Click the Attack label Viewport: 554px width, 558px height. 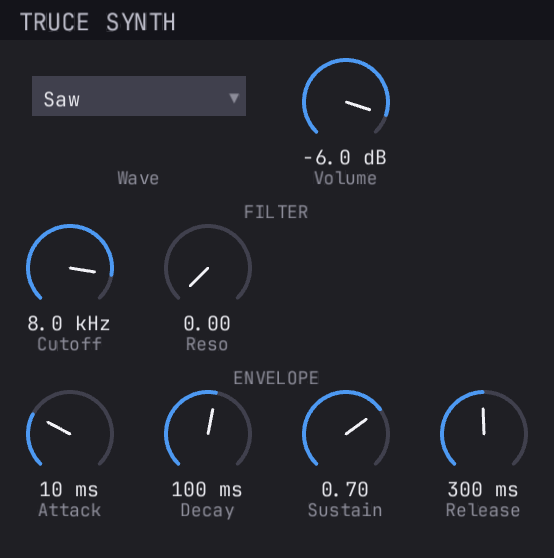[70, 510]
